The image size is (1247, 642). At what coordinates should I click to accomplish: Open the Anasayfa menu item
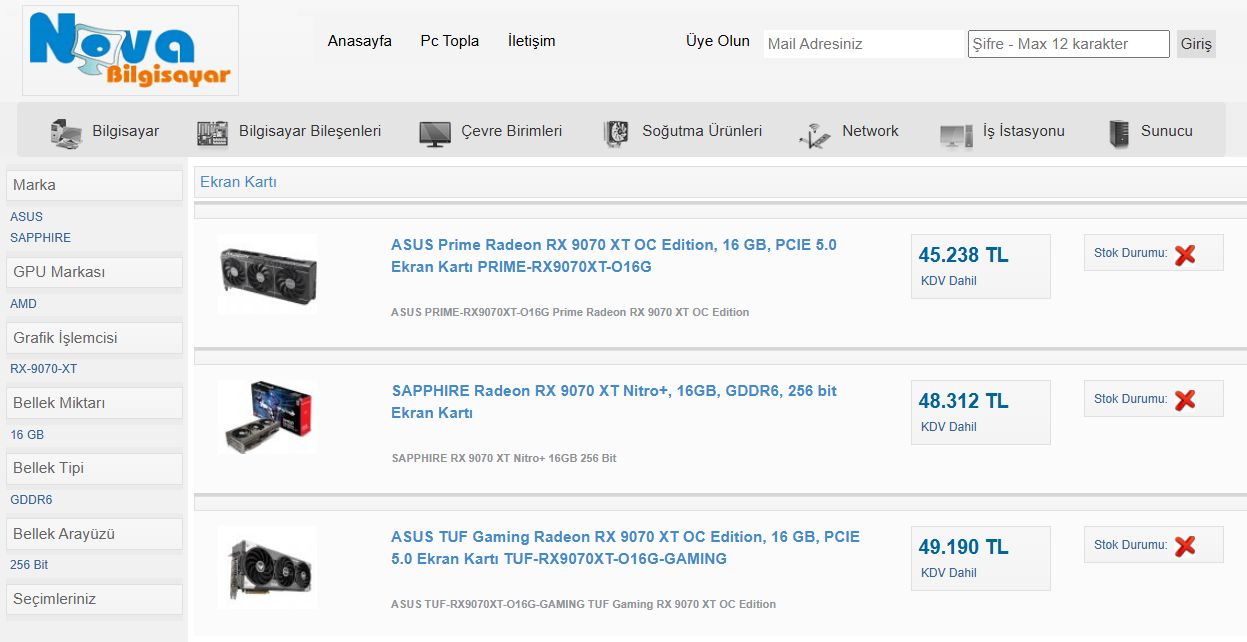360,41
